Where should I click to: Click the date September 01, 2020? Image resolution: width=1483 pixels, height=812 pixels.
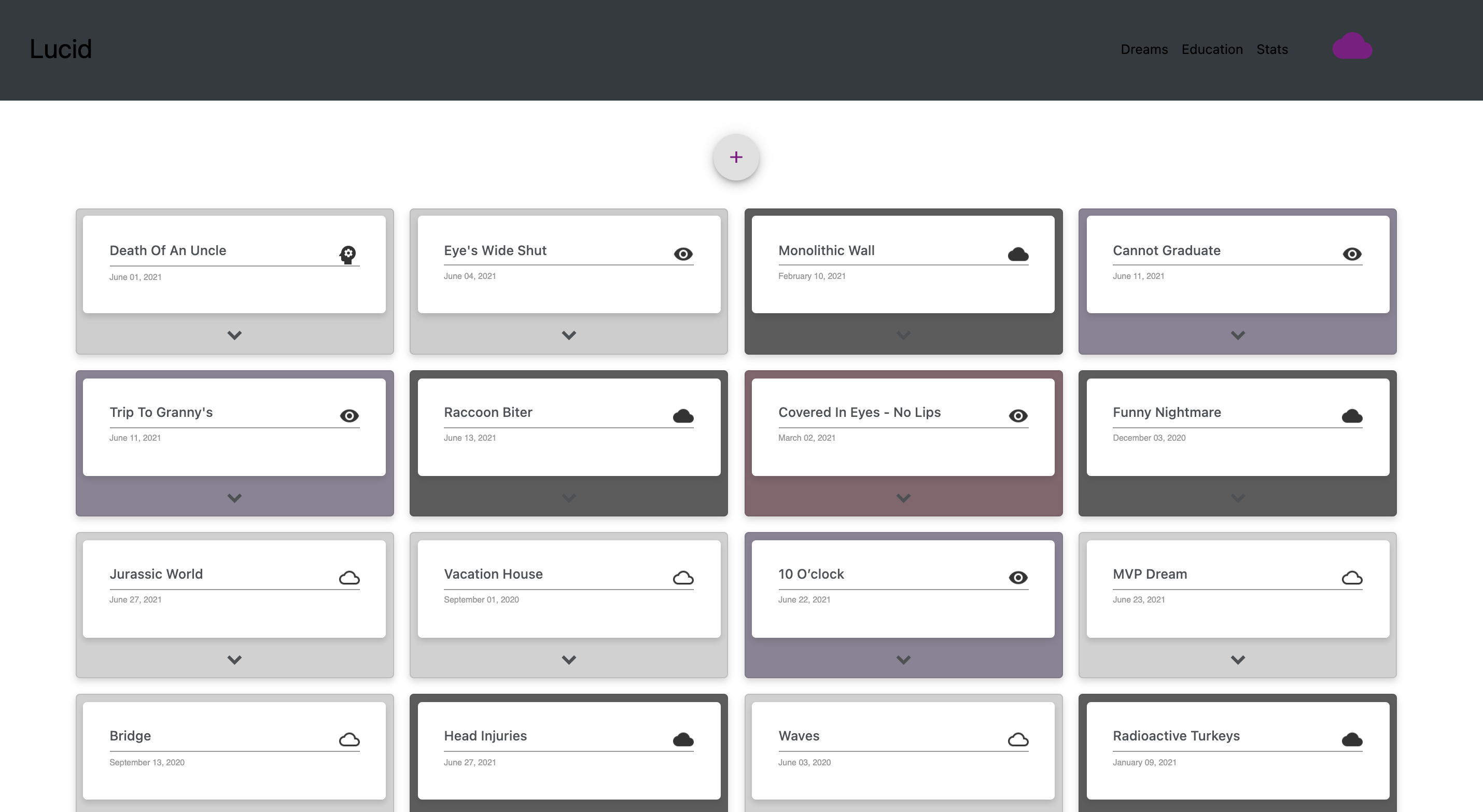[x=481, y=600]
